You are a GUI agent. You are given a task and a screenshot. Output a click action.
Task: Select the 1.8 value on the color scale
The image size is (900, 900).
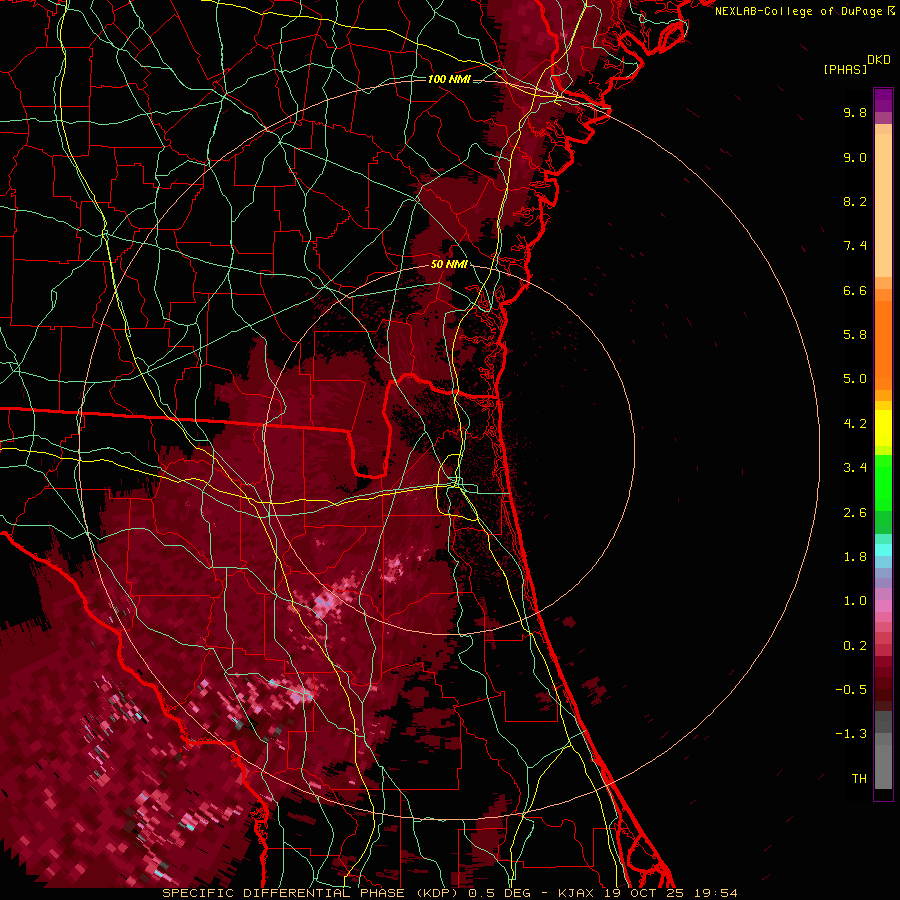pyautogui.click(x=855, y=557)
